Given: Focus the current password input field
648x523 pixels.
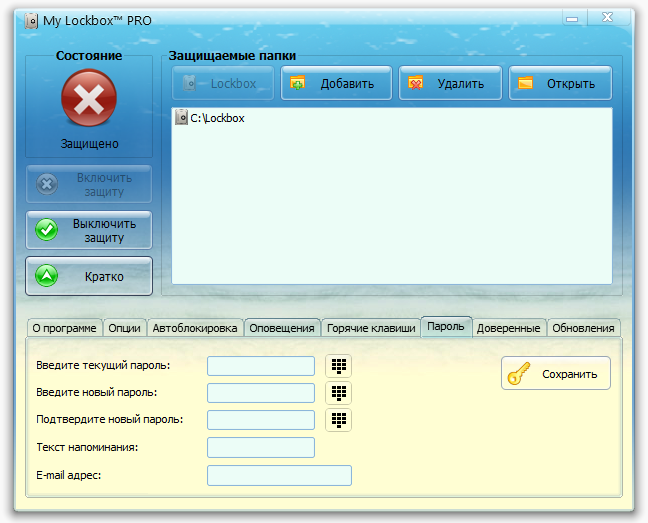Looking at the screenshot, I should [x=261, y=366].
